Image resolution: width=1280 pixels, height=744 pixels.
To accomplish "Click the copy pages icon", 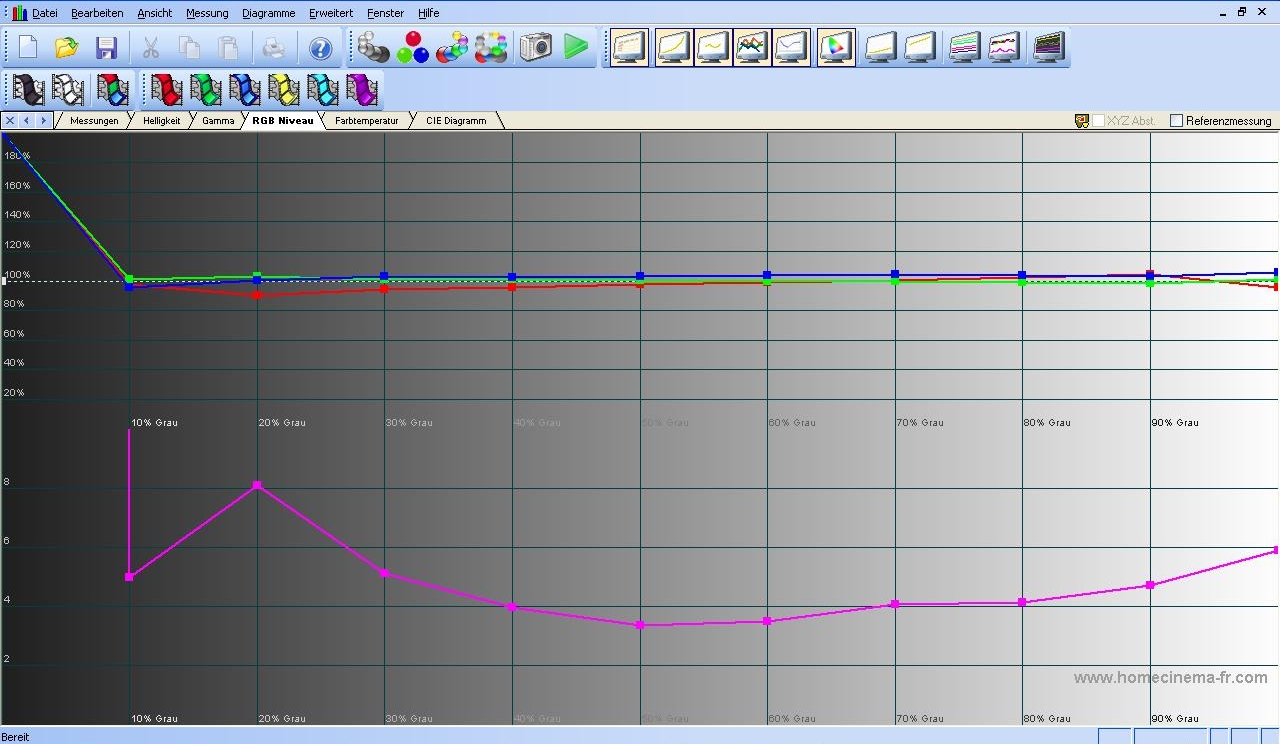I will click(x=190, y=47).
